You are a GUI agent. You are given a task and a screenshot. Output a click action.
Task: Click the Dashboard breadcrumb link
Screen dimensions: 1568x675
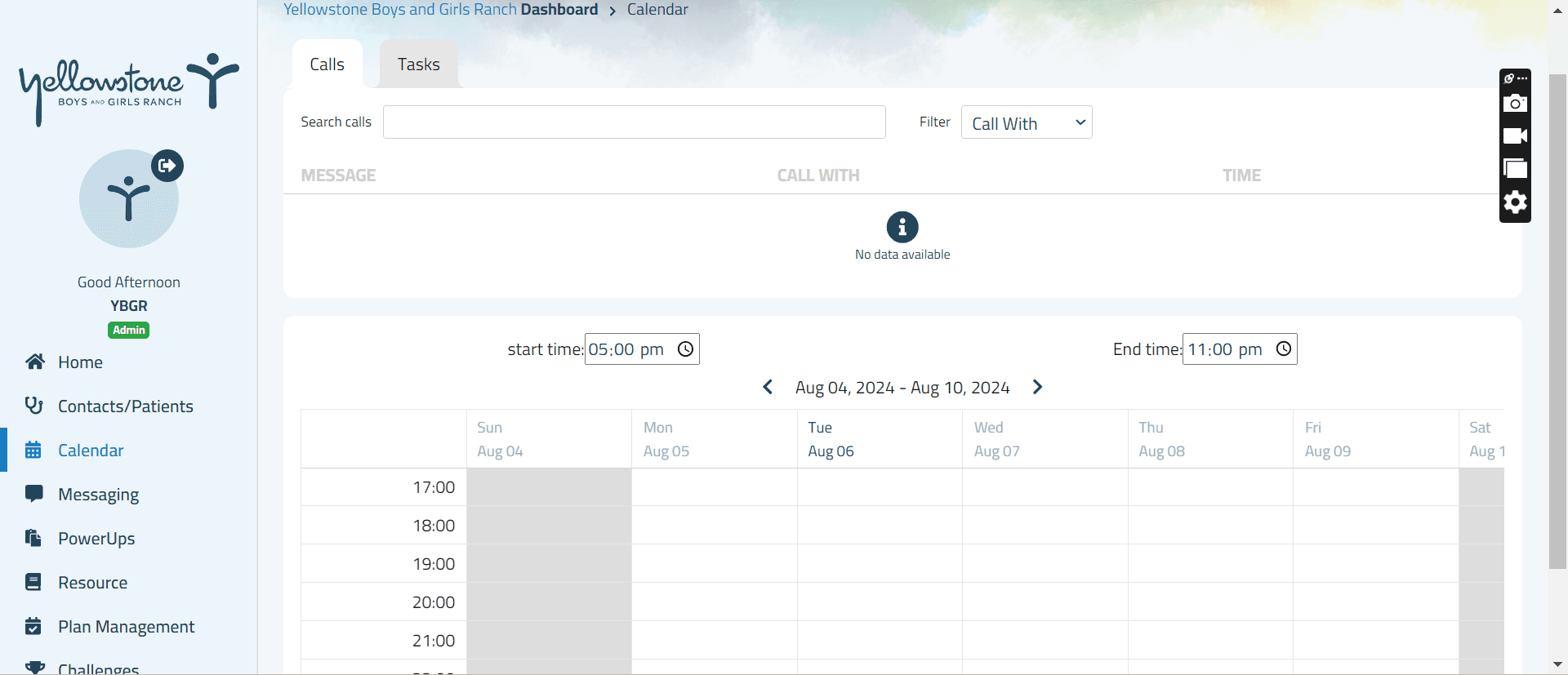pyautogui.click(x=559, y=10)
